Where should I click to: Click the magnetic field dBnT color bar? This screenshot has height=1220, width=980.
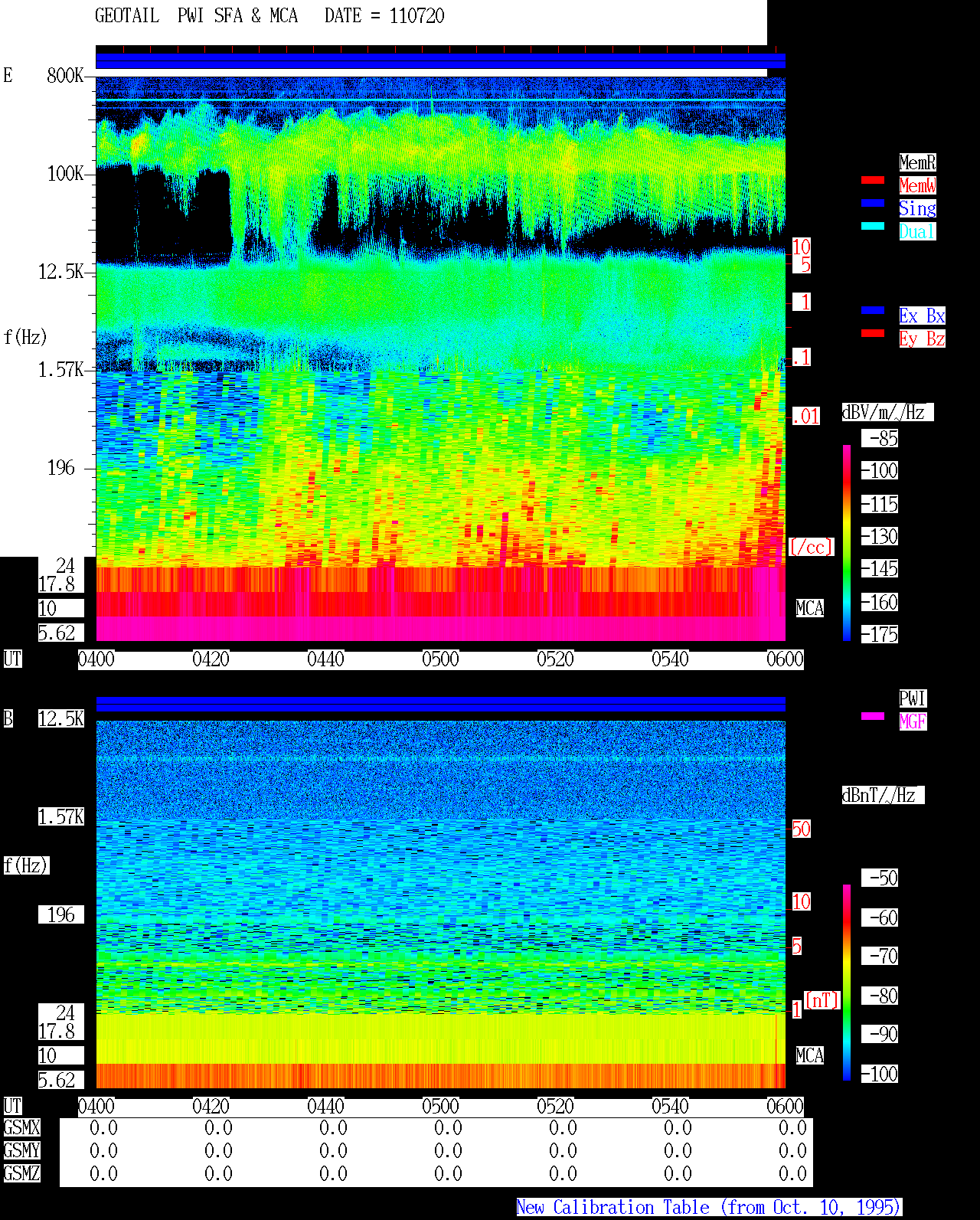click(x=847, y=983)
